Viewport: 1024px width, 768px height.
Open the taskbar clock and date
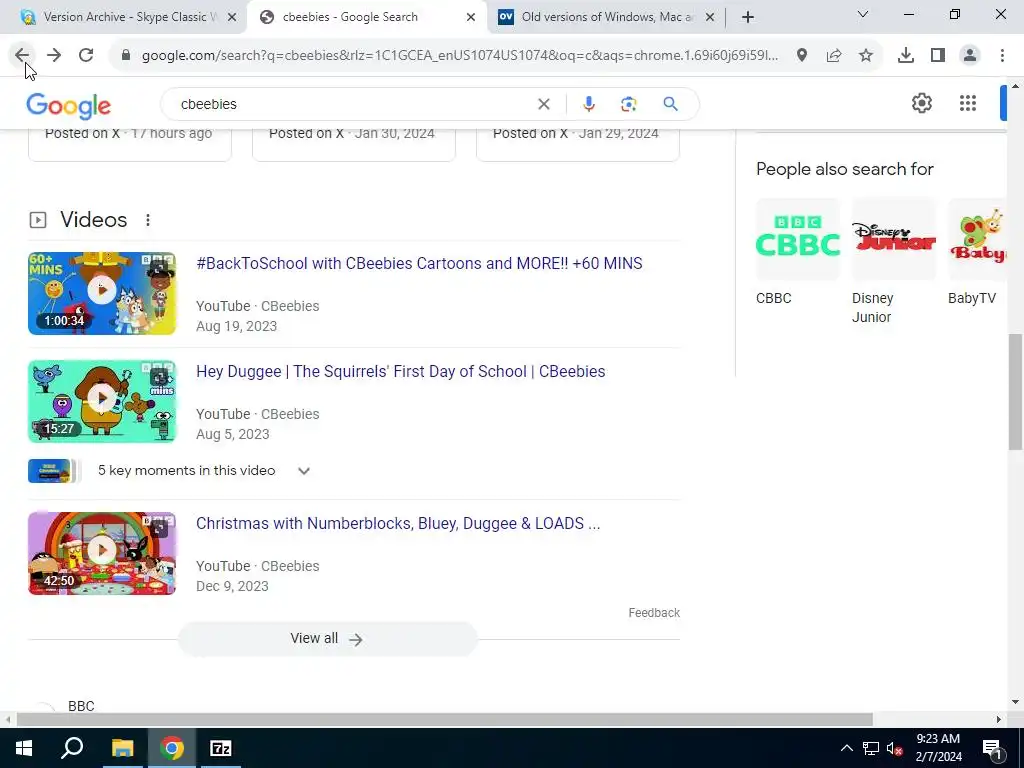(x=938, y=748)
